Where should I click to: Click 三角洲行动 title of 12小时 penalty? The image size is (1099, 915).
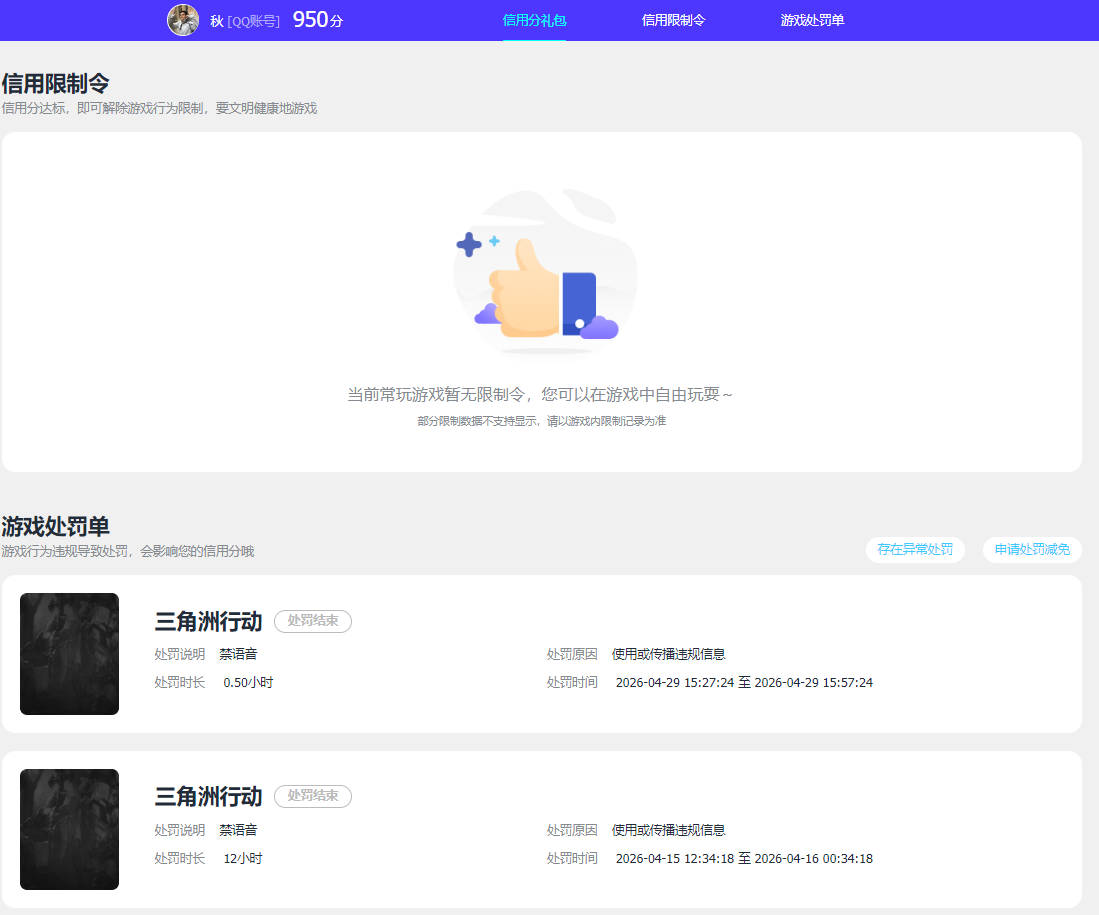tap(208, 797)
